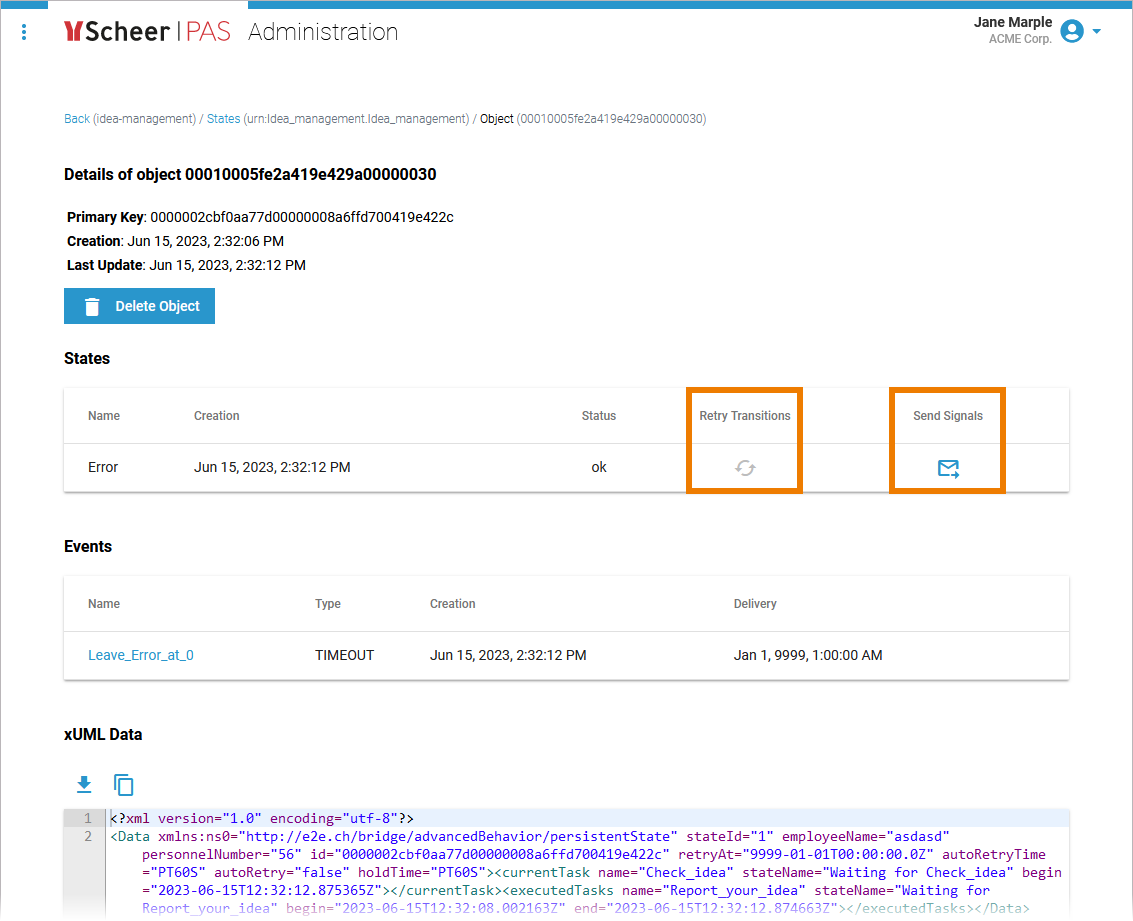
Task: Go Back via breadcrumb link
Action: [x=77, y=119]
